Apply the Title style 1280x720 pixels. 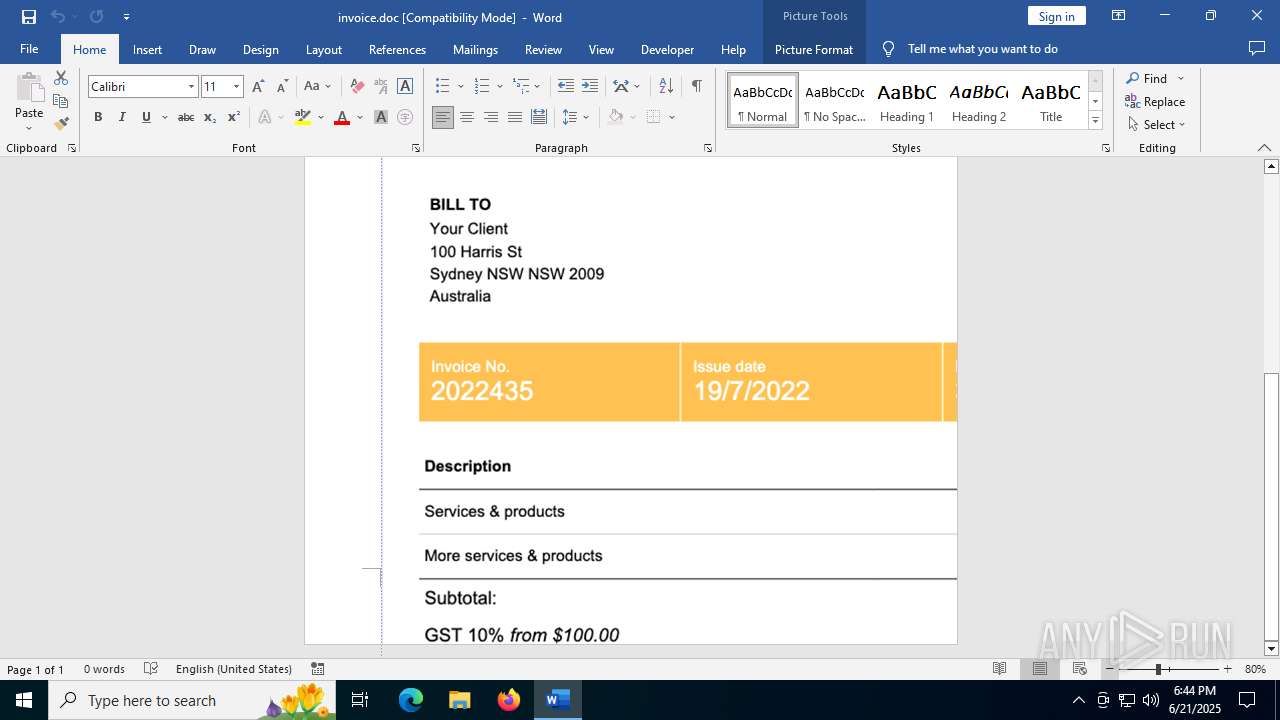1051,100
